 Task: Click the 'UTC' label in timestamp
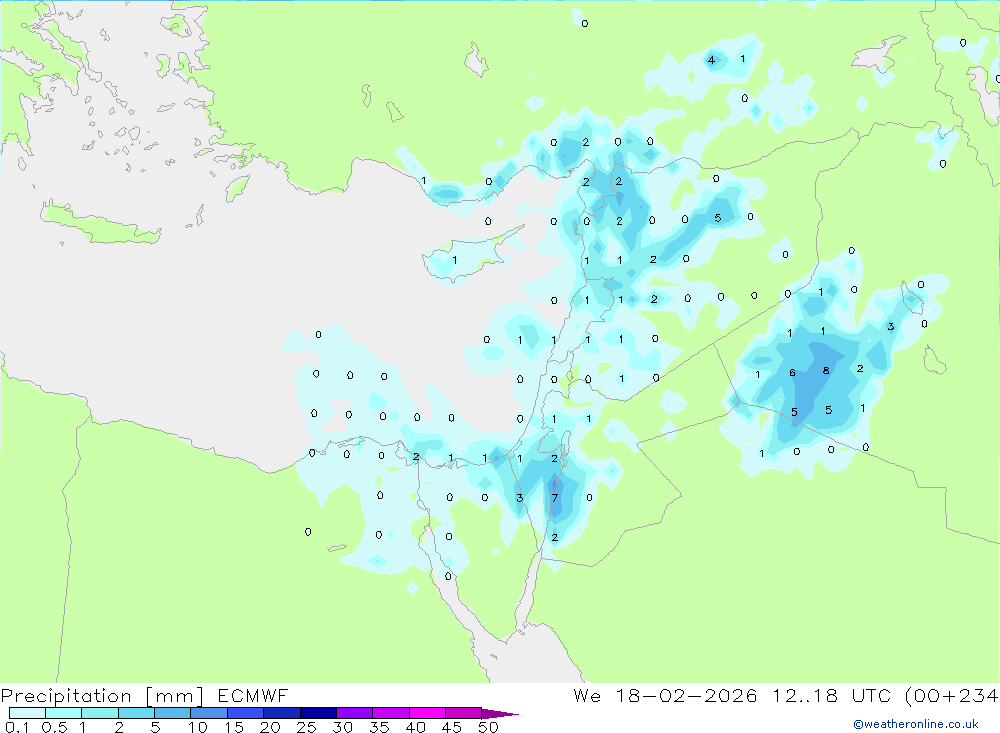tap(871, 695)
